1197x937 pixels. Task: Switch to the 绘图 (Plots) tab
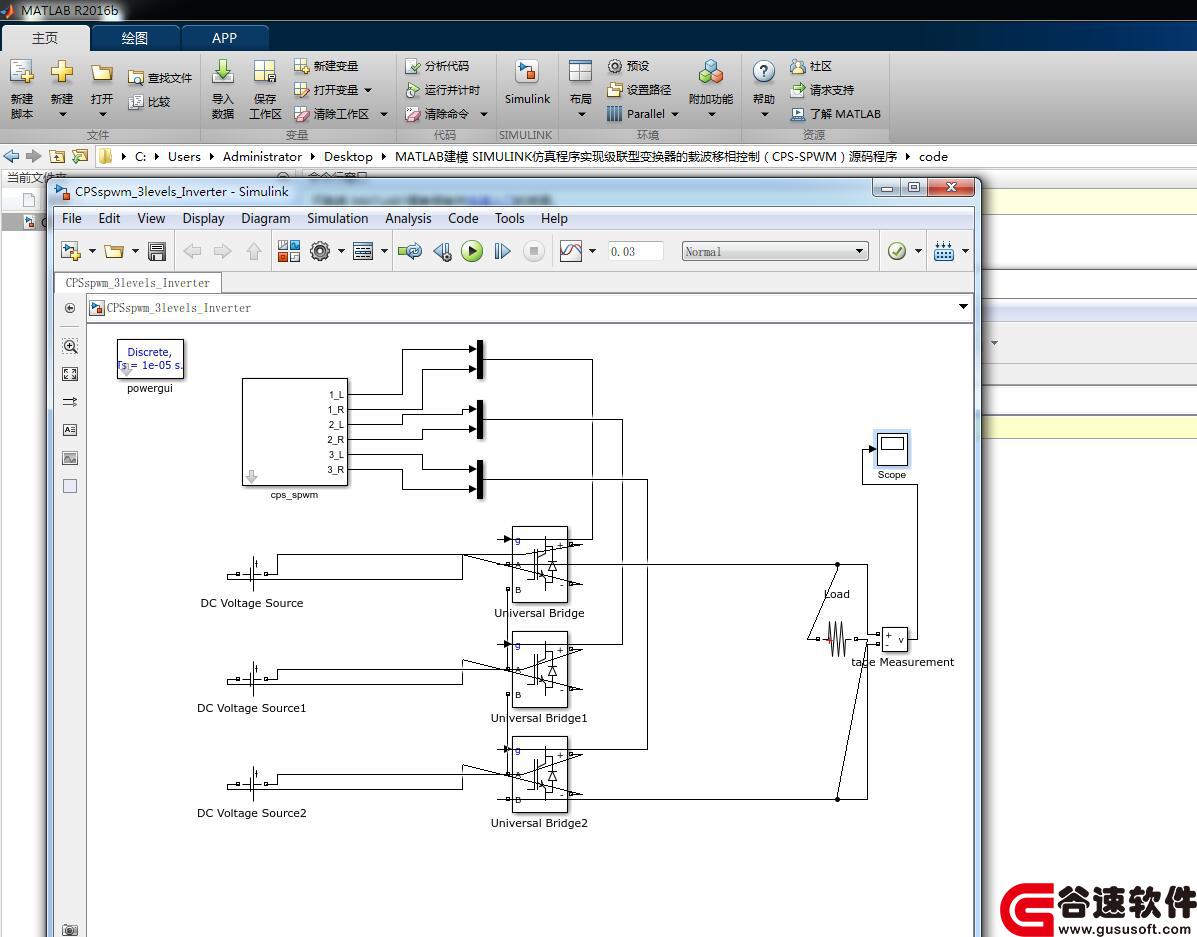click(x=134, y=38)
